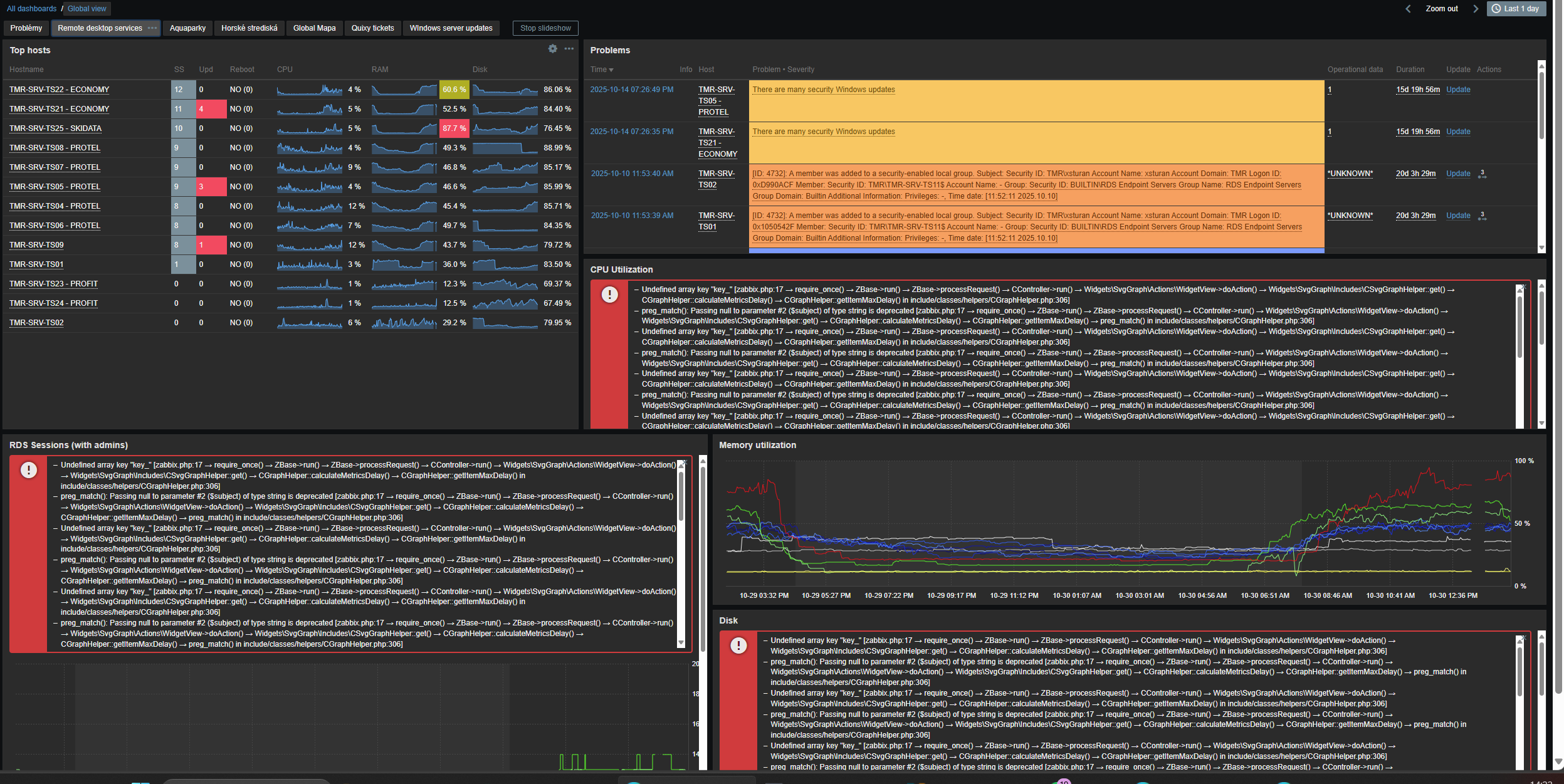Image resolution: width=1564 pixels, height=784 pixels.
Task: Switch to the Aquaparky dashboard page
Action: click(187, 28)
